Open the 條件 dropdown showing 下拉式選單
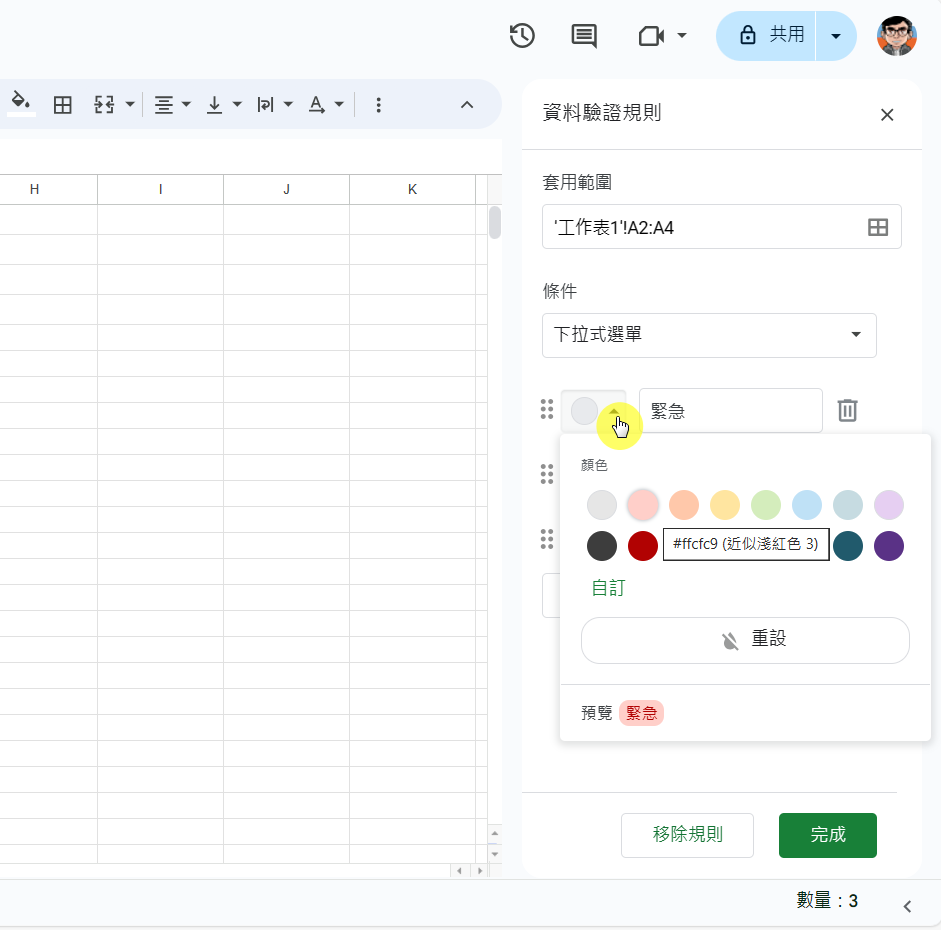 709,335
